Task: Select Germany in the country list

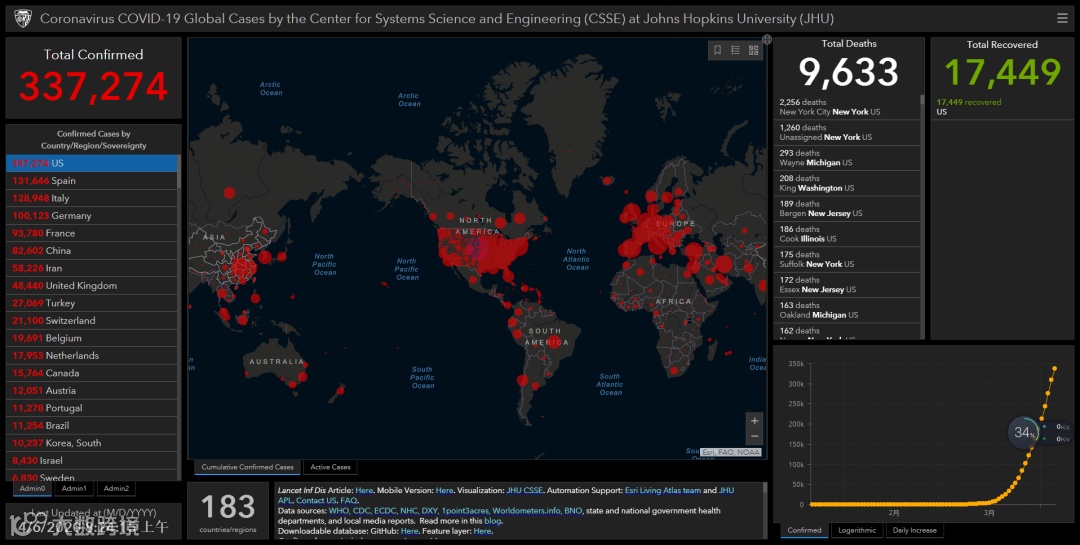Action: pos(92,216)
